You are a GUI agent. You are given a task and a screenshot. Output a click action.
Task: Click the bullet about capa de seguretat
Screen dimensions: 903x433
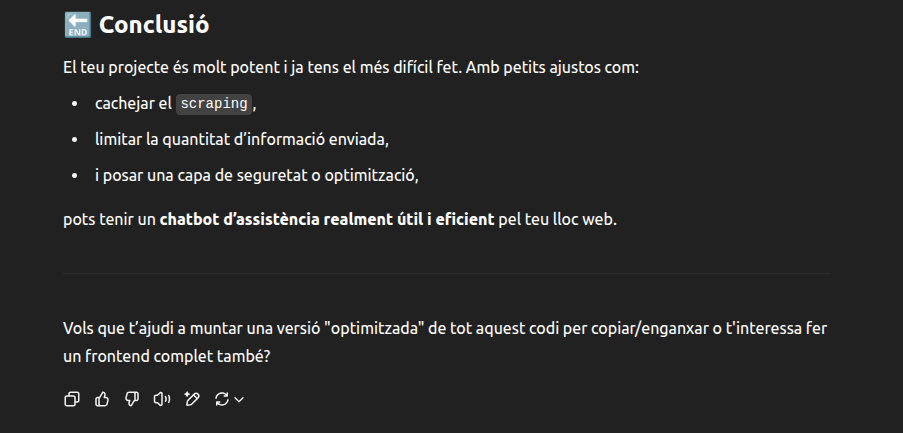pyautogui.click(x=257, y=176)
